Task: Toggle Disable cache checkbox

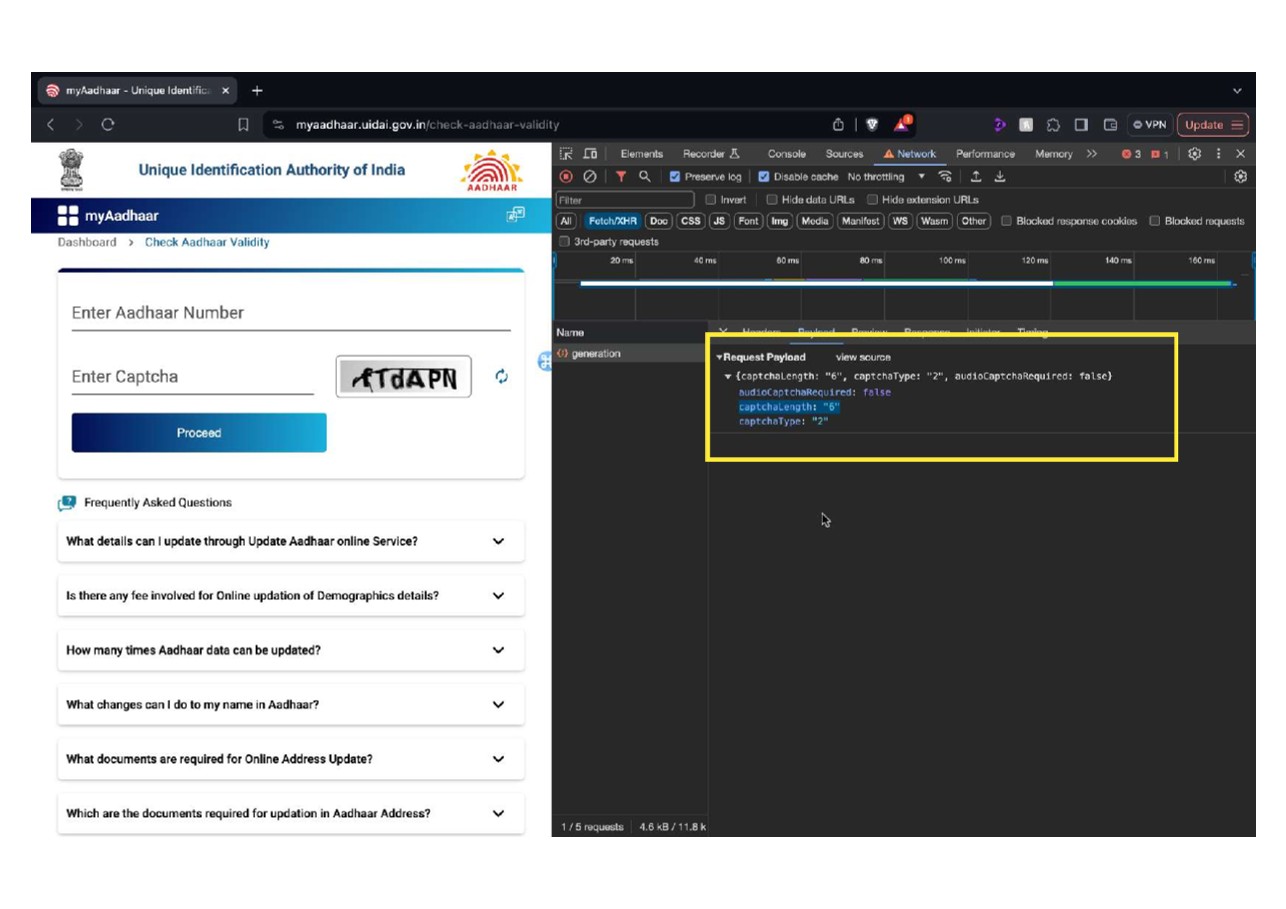Action: pos(764,177)
